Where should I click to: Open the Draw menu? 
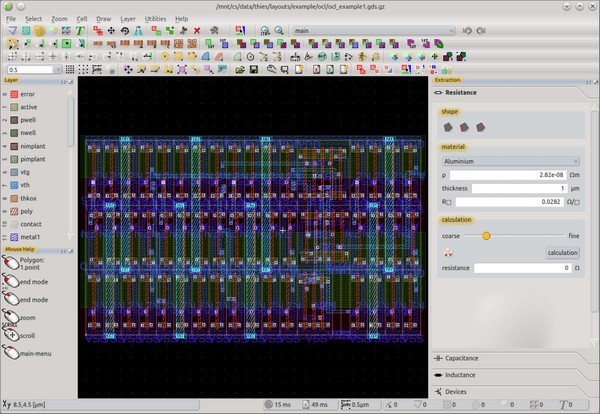(104, 18)
